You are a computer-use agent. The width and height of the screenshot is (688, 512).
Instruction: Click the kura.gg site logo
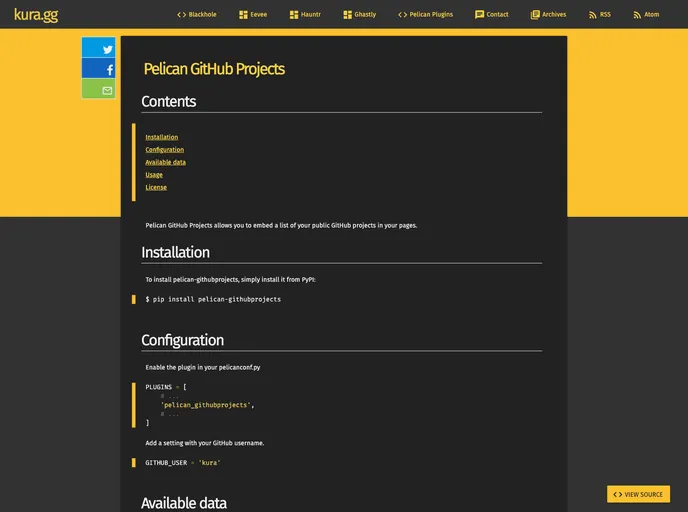pos(36,15)
